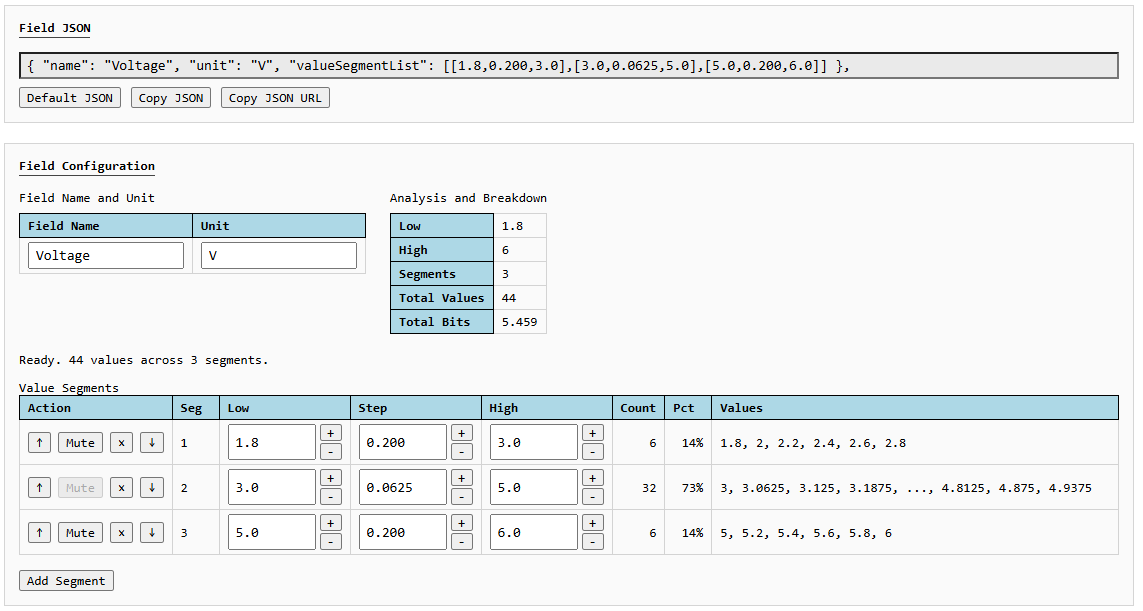Image resolution: width=1143 pixels, height=611 pixels.
Task: Move segment 2 up with arrow
Action: tap(39, 488)
